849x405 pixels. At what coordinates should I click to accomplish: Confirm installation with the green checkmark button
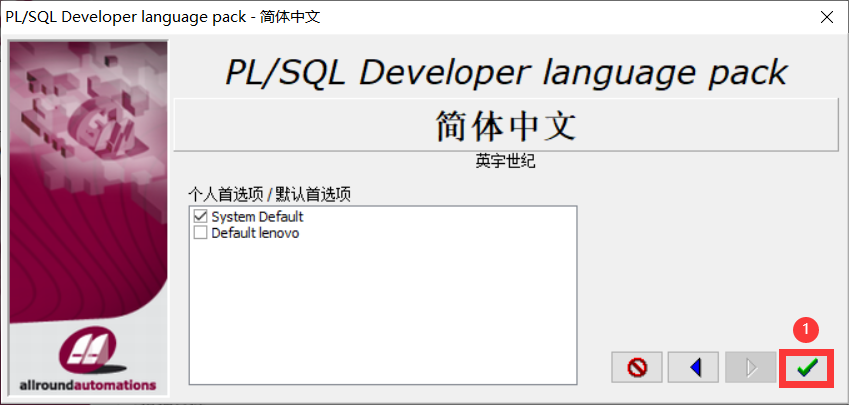806,368
